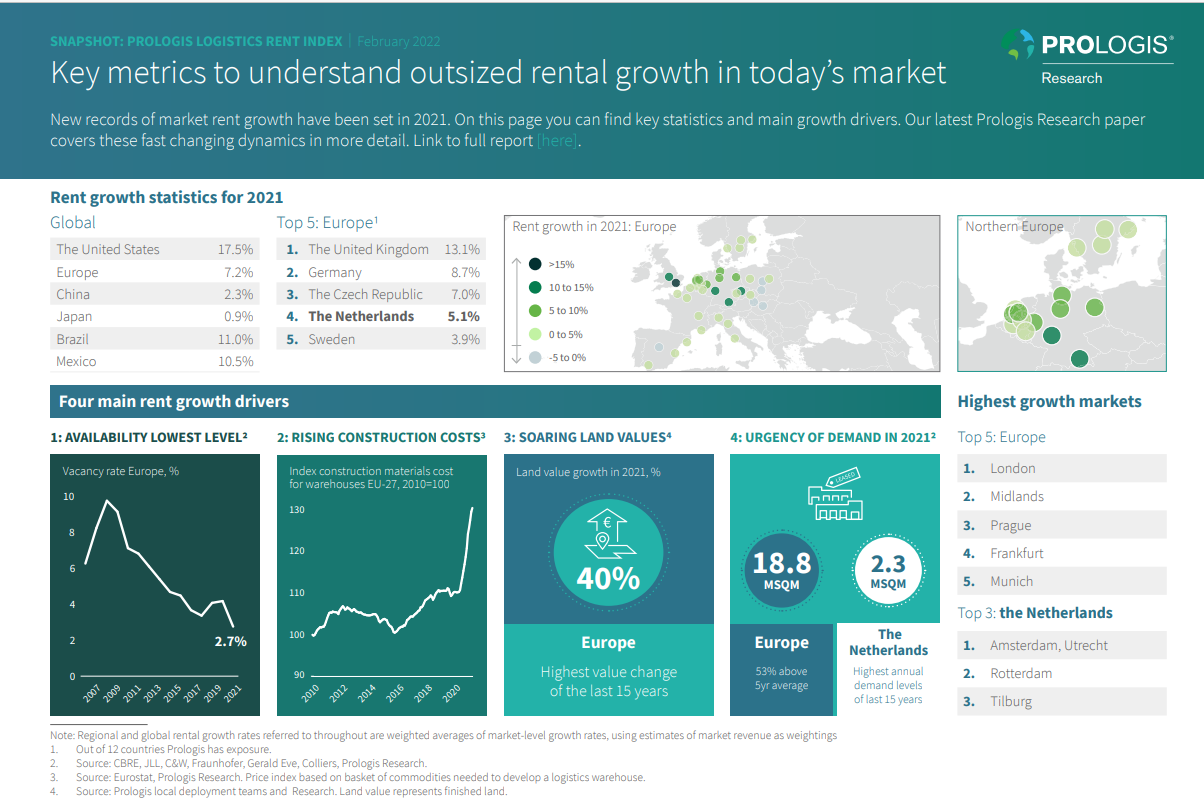Image resolution: width=1204 pixels, height=802 pixels.
Task: Click Highest annual demand levels text
Action: [888, 685]
